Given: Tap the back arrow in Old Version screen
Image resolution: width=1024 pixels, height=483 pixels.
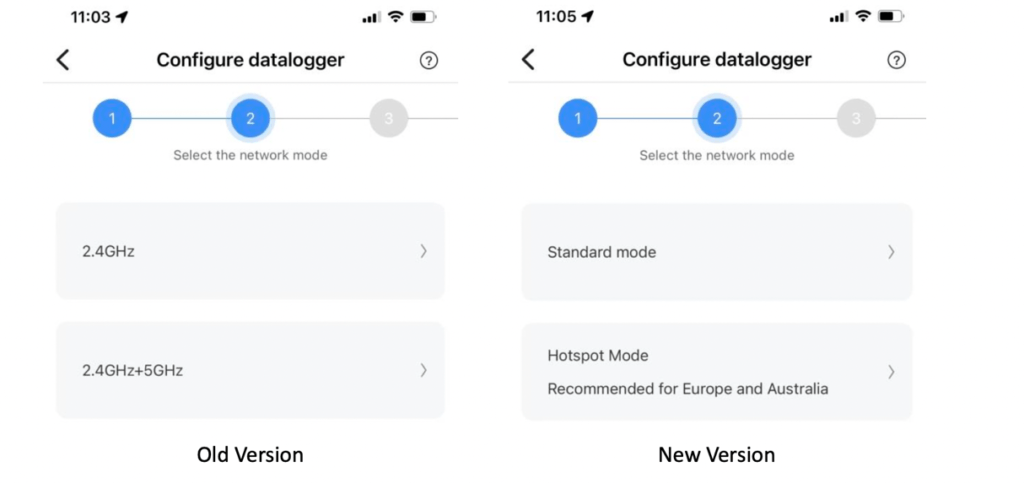Looking at the screenshot, I should [63, 60].
